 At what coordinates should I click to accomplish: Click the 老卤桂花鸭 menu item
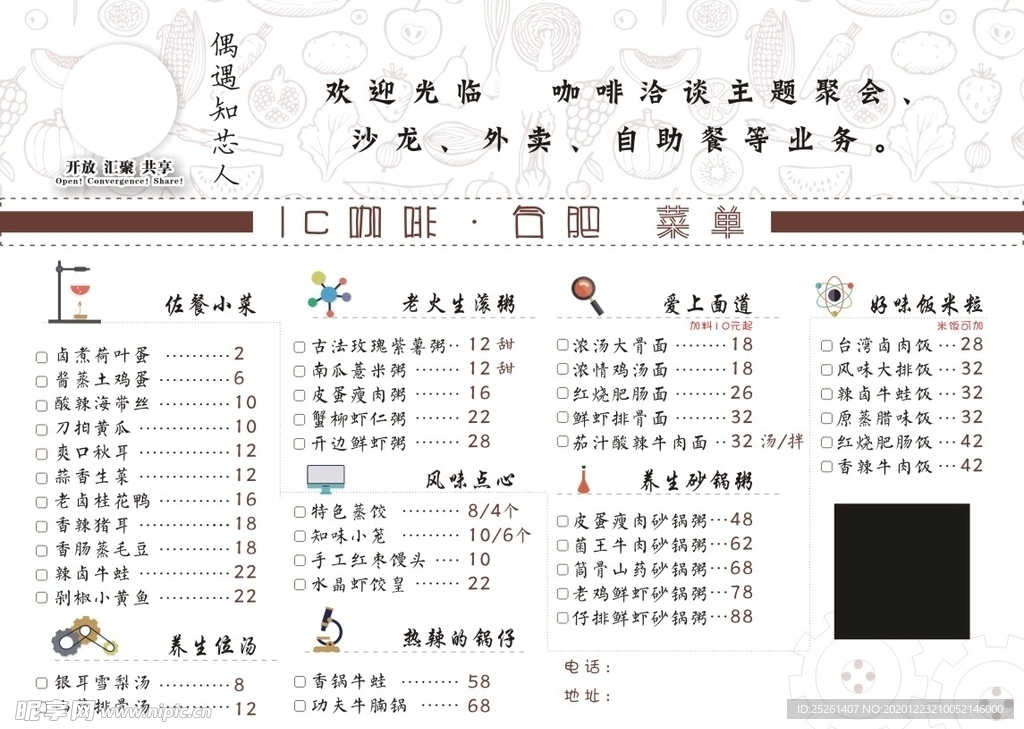[x=103, y=501]
